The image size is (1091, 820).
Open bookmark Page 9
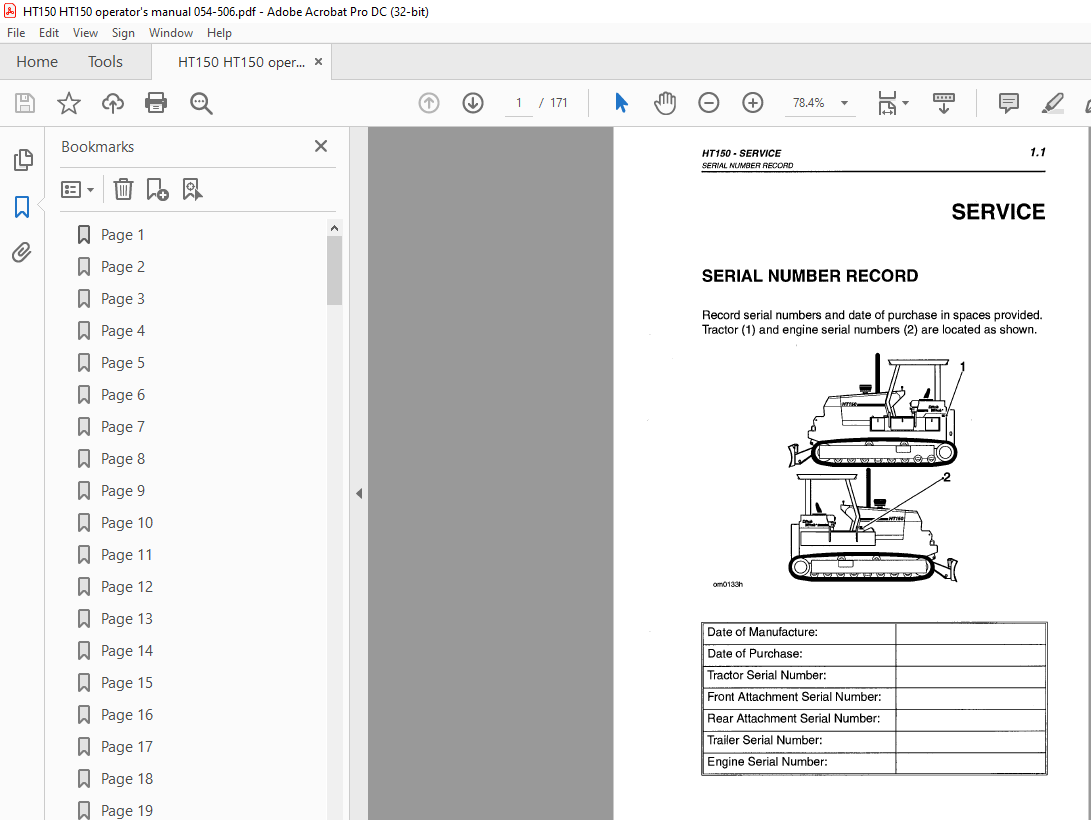[122, 491]
